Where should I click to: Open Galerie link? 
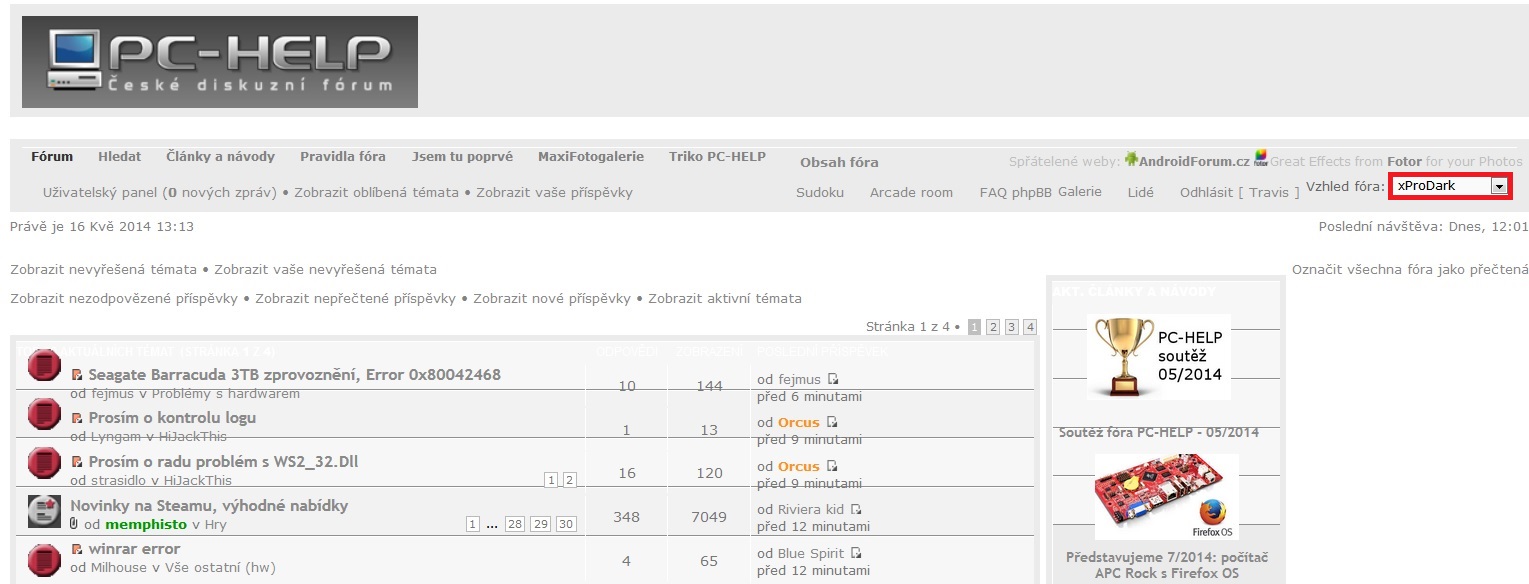point(1080,191)
